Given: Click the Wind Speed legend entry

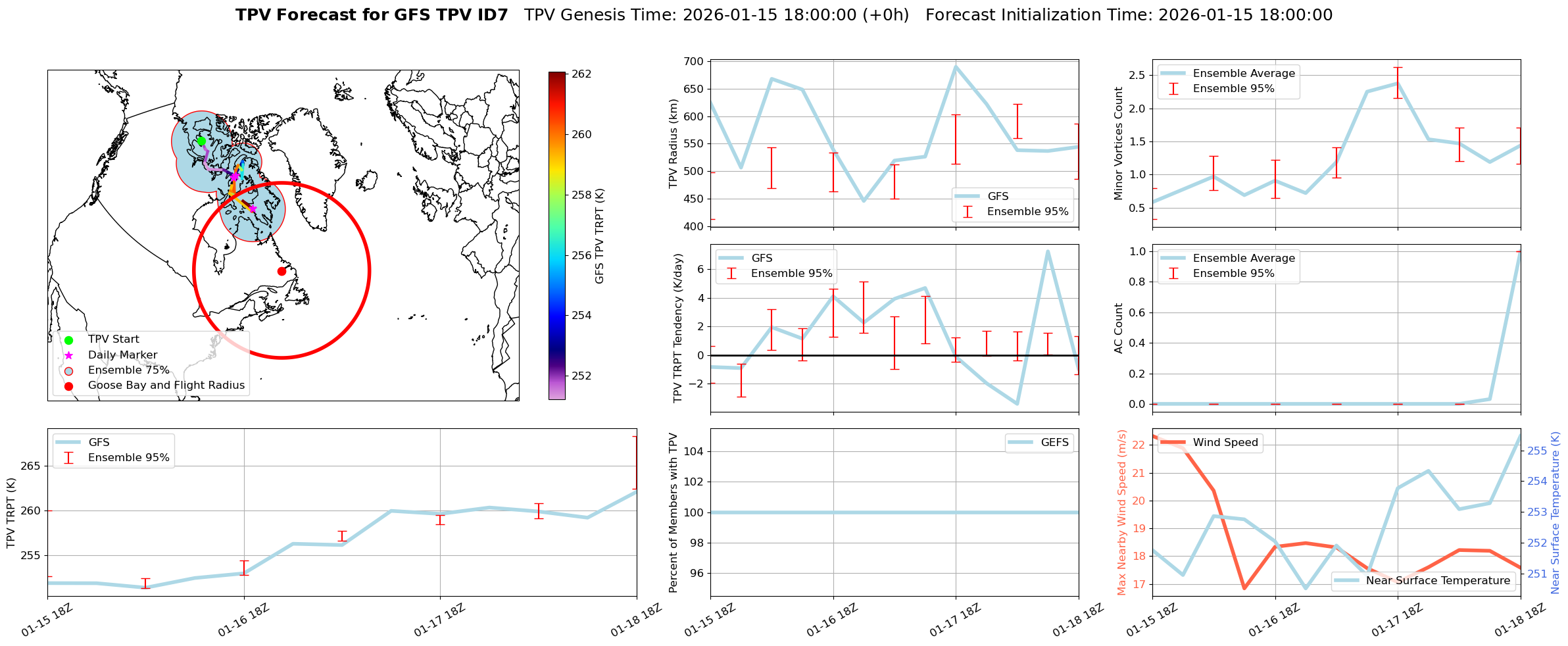Looking at the screenshot, I should pos(1210,443).
